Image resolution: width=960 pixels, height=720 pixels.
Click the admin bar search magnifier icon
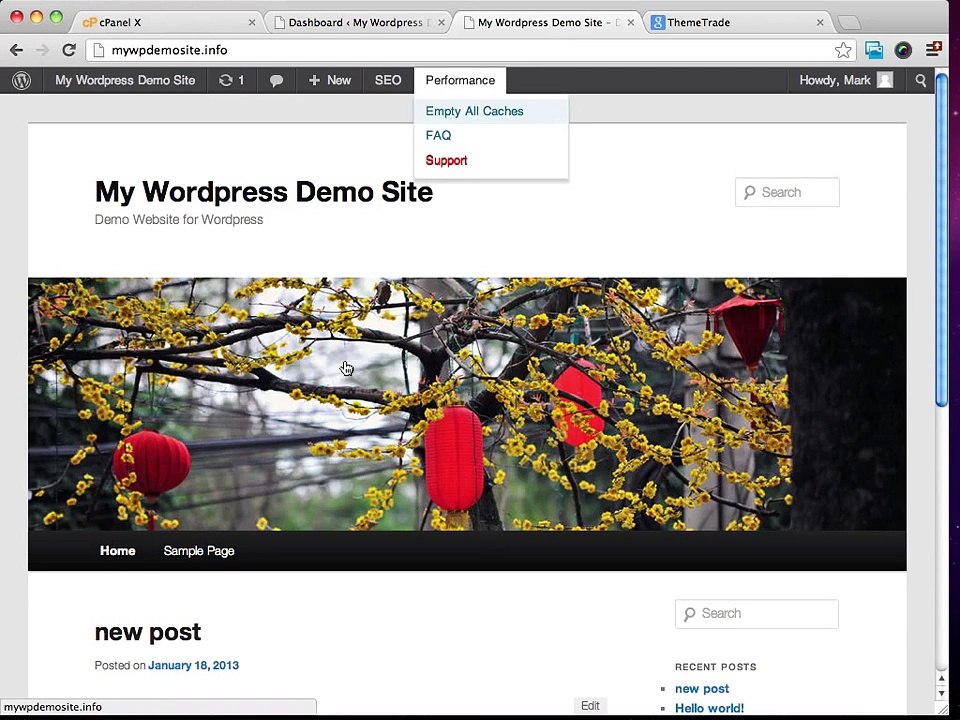coord(920,80)
